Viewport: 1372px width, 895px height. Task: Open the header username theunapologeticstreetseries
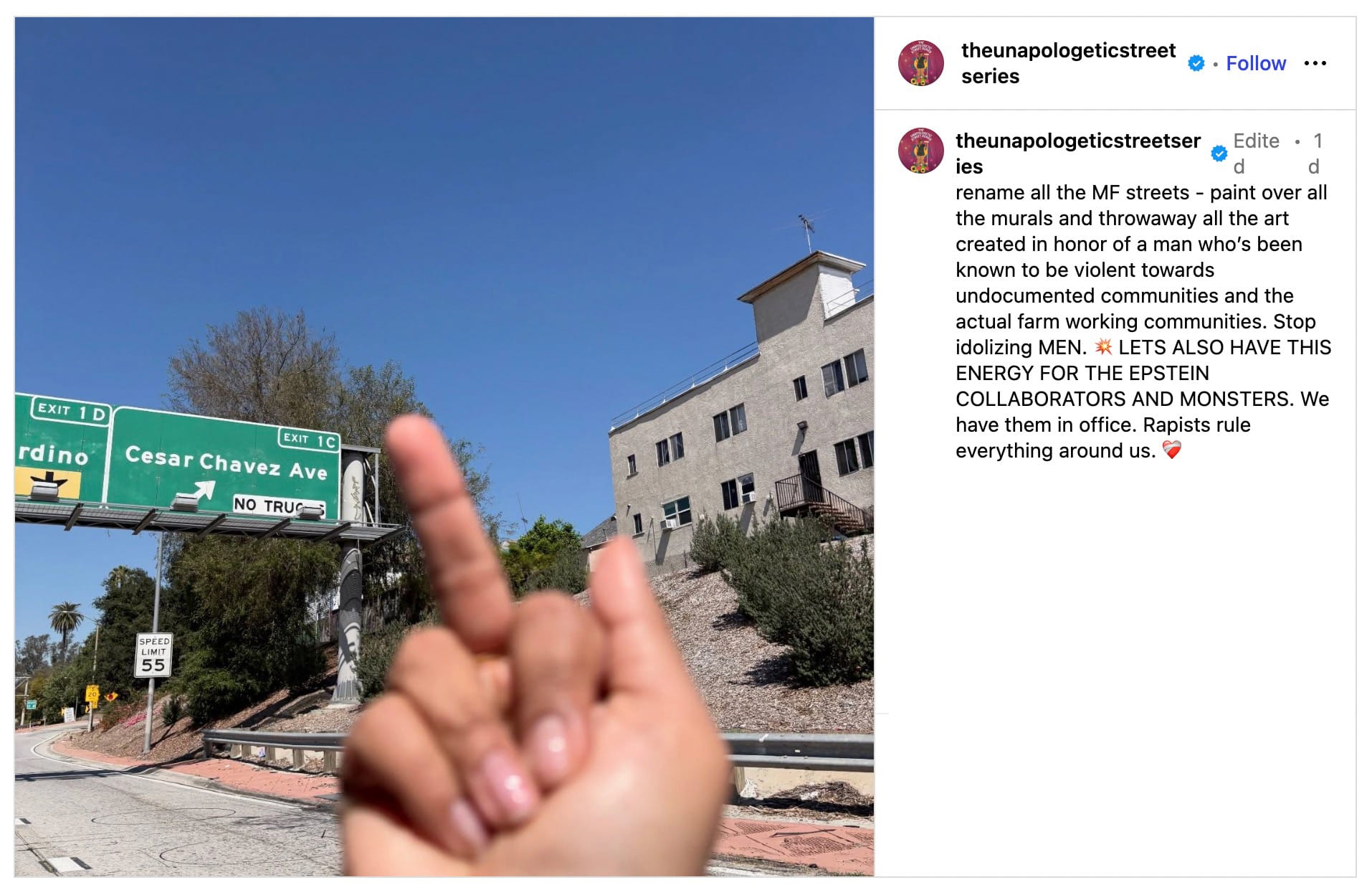pos(1068,63)
